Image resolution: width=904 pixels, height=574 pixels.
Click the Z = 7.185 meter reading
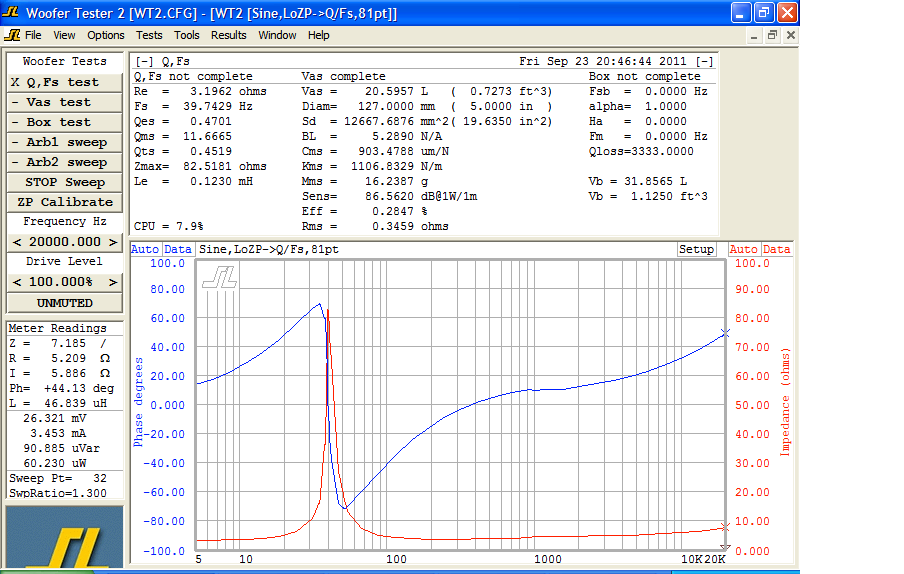(x=57, y=343)
